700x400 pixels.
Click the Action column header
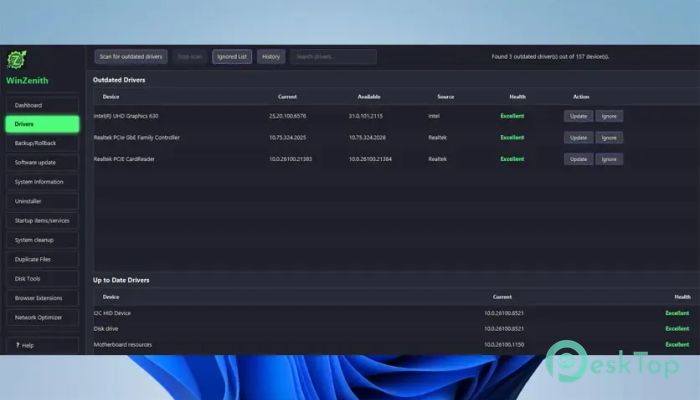581,97
